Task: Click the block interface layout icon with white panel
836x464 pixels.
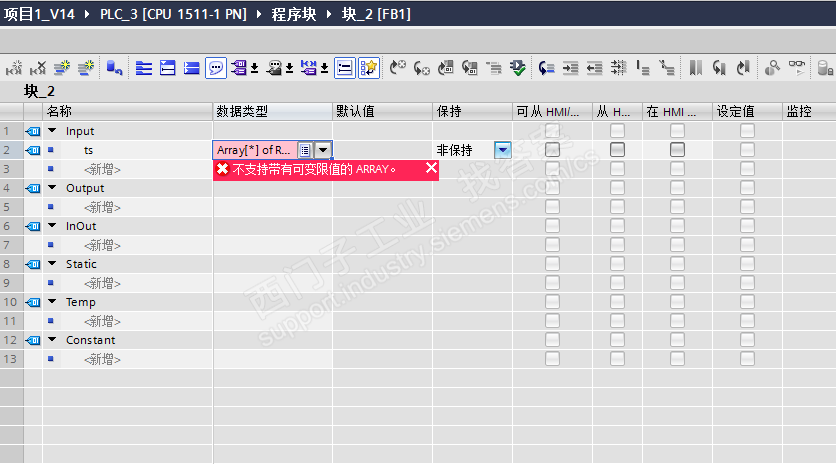Action: pyautogui.click(x=168, y=68)
